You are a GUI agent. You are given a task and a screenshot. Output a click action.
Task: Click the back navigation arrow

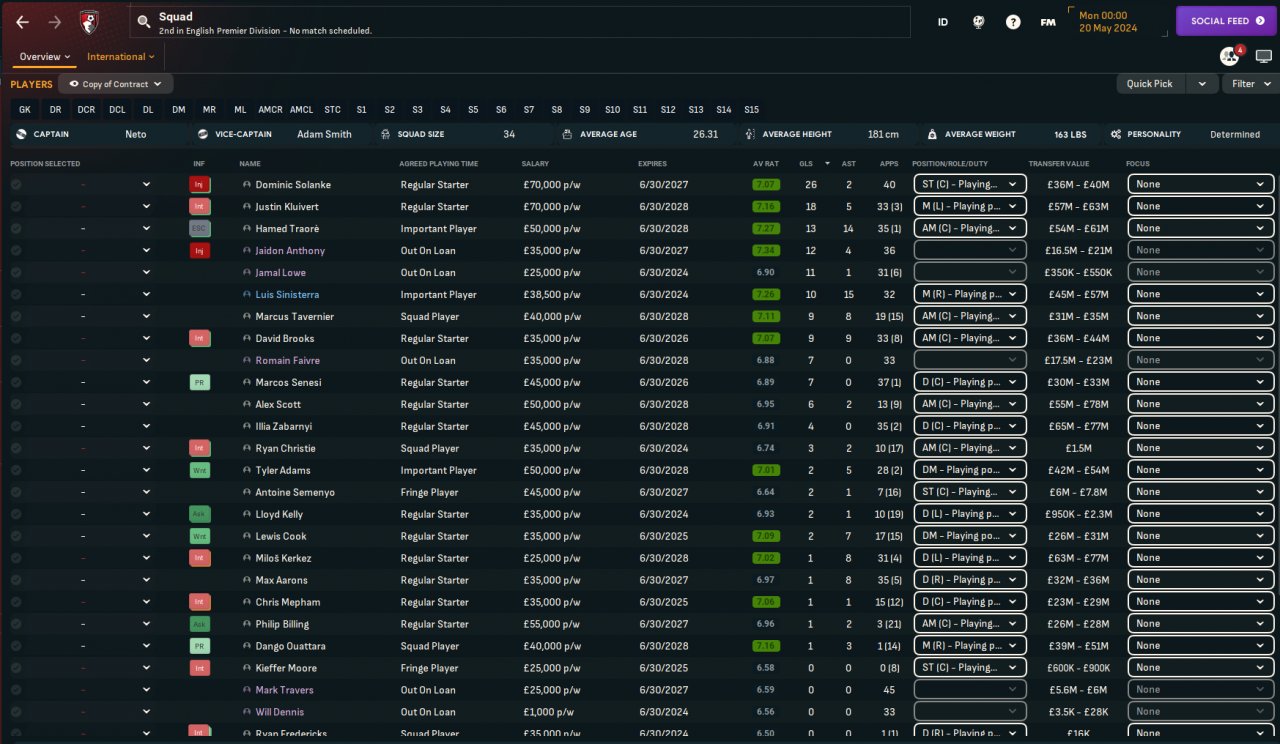(22, 22)
